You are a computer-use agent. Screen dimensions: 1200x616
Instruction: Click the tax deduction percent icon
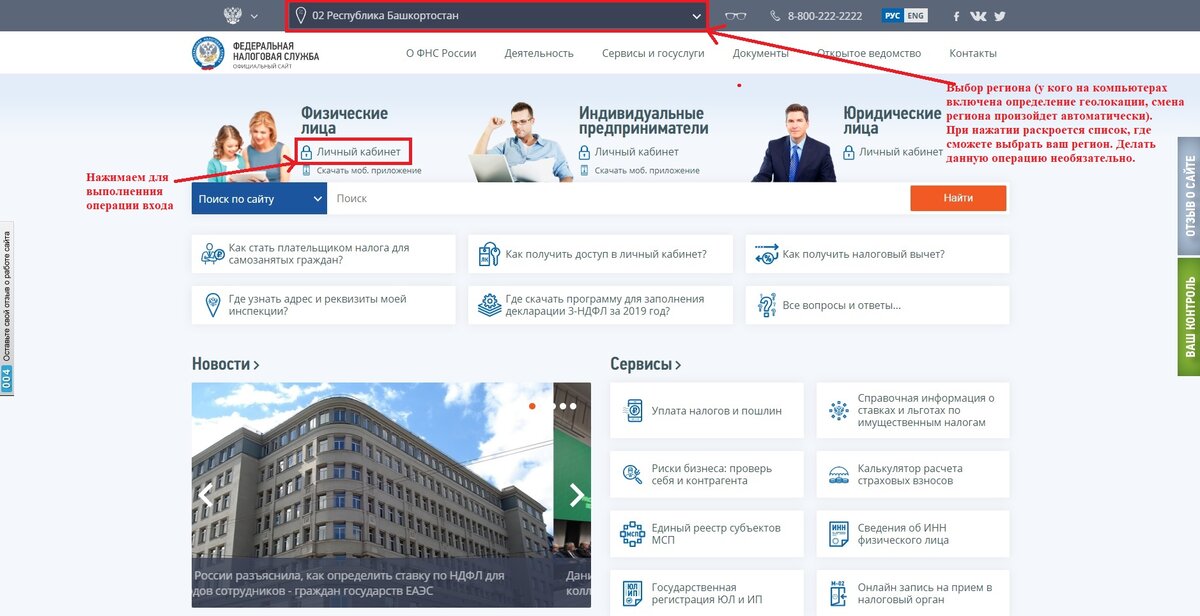(x=766, y=254)
